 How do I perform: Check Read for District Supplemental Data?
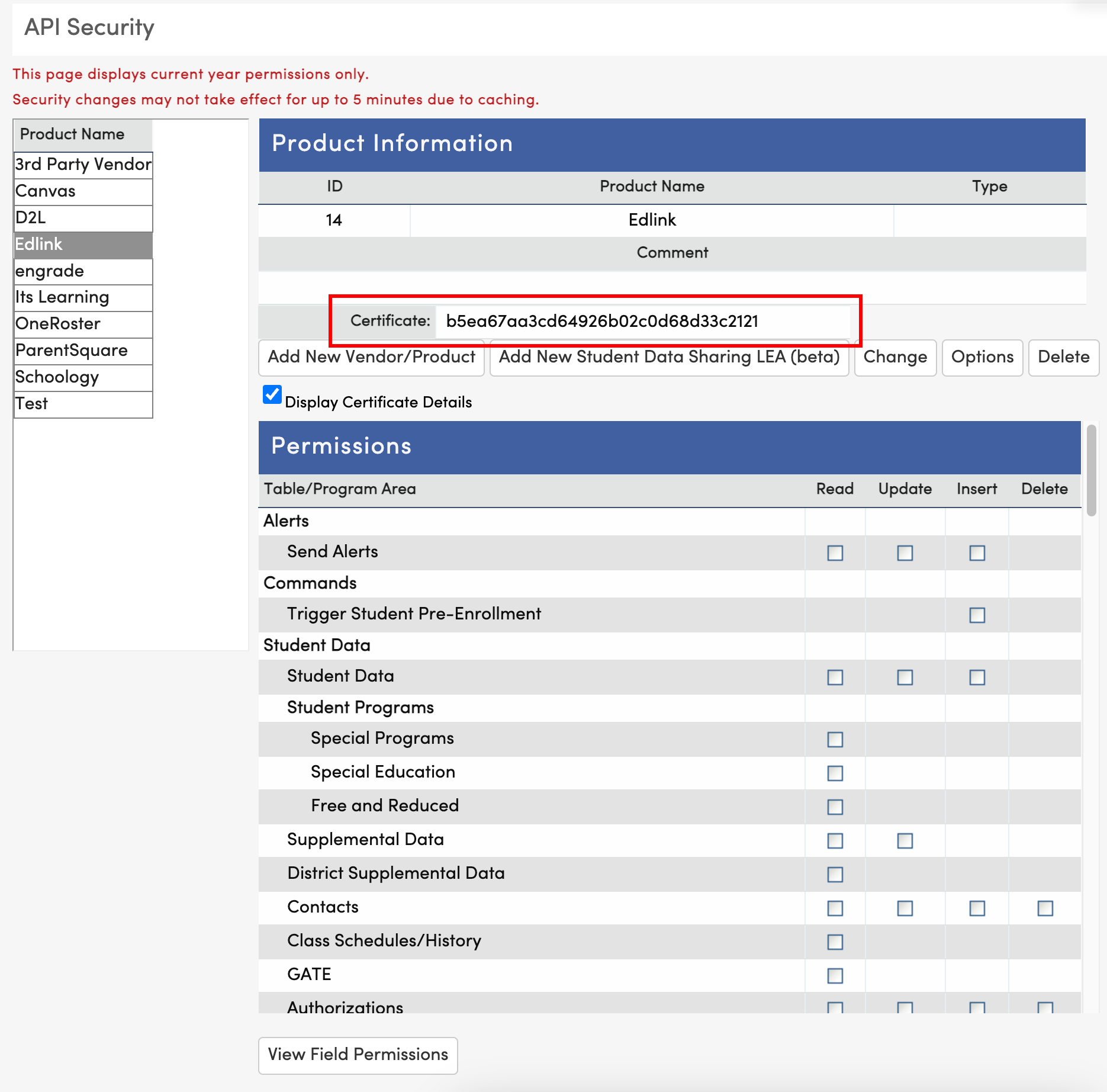pos(835,874)
